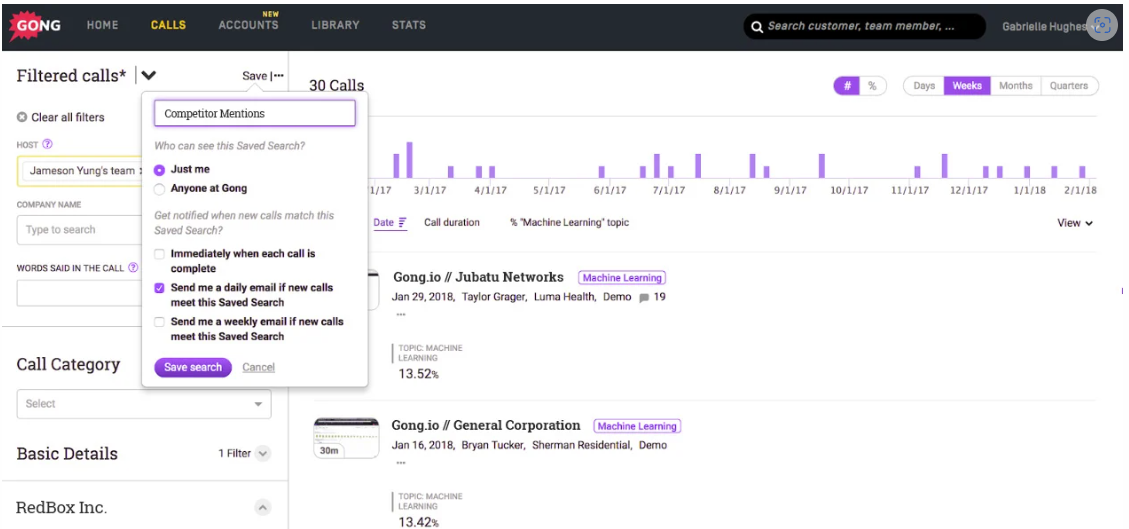Open the Stats tab
The image size is (1129, 529).
click(x=409, y=24)
